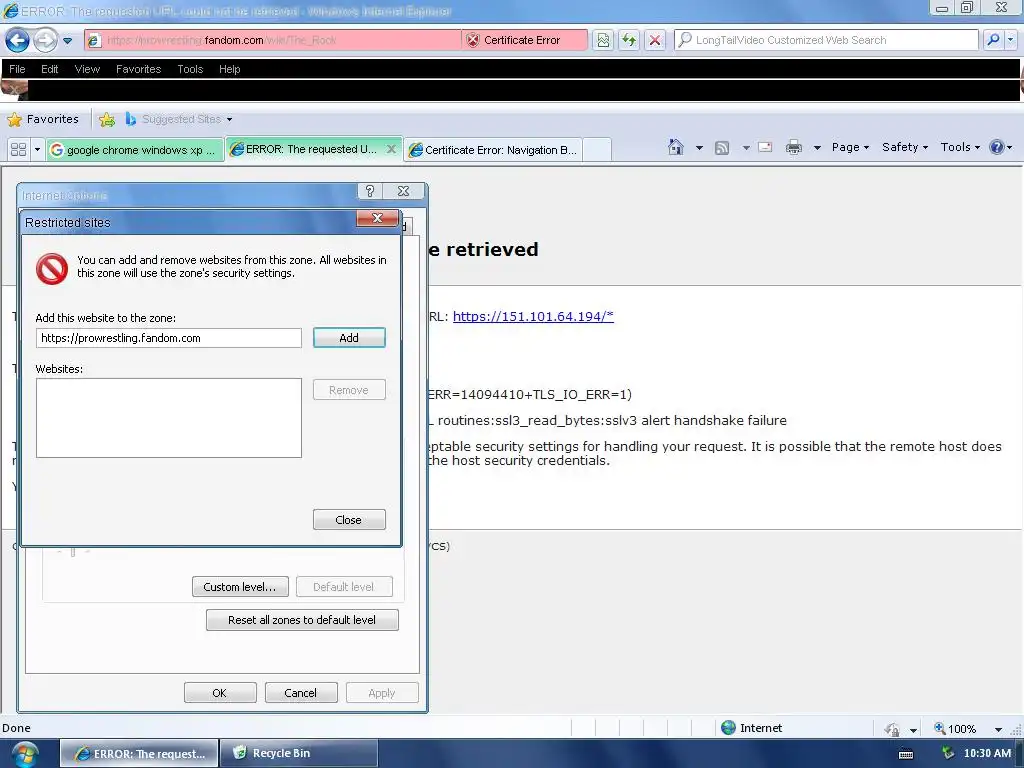Image resolution: width=1024 pixels, height=768 pixels.
Task: Click the command bar Help question icon
Action: [997, 147]
